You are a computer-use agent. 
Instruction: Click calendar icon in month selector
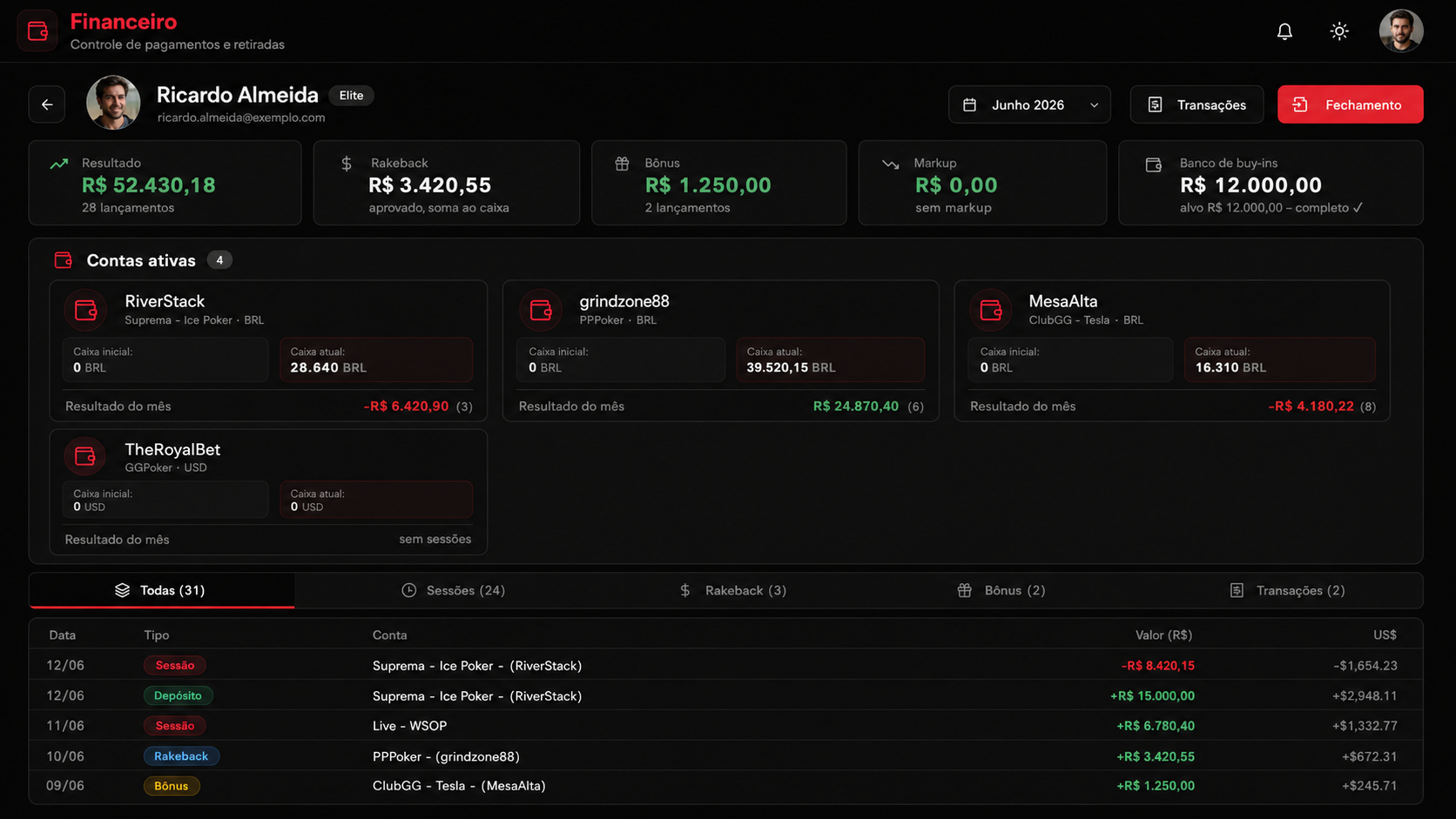tap(969, 104)
